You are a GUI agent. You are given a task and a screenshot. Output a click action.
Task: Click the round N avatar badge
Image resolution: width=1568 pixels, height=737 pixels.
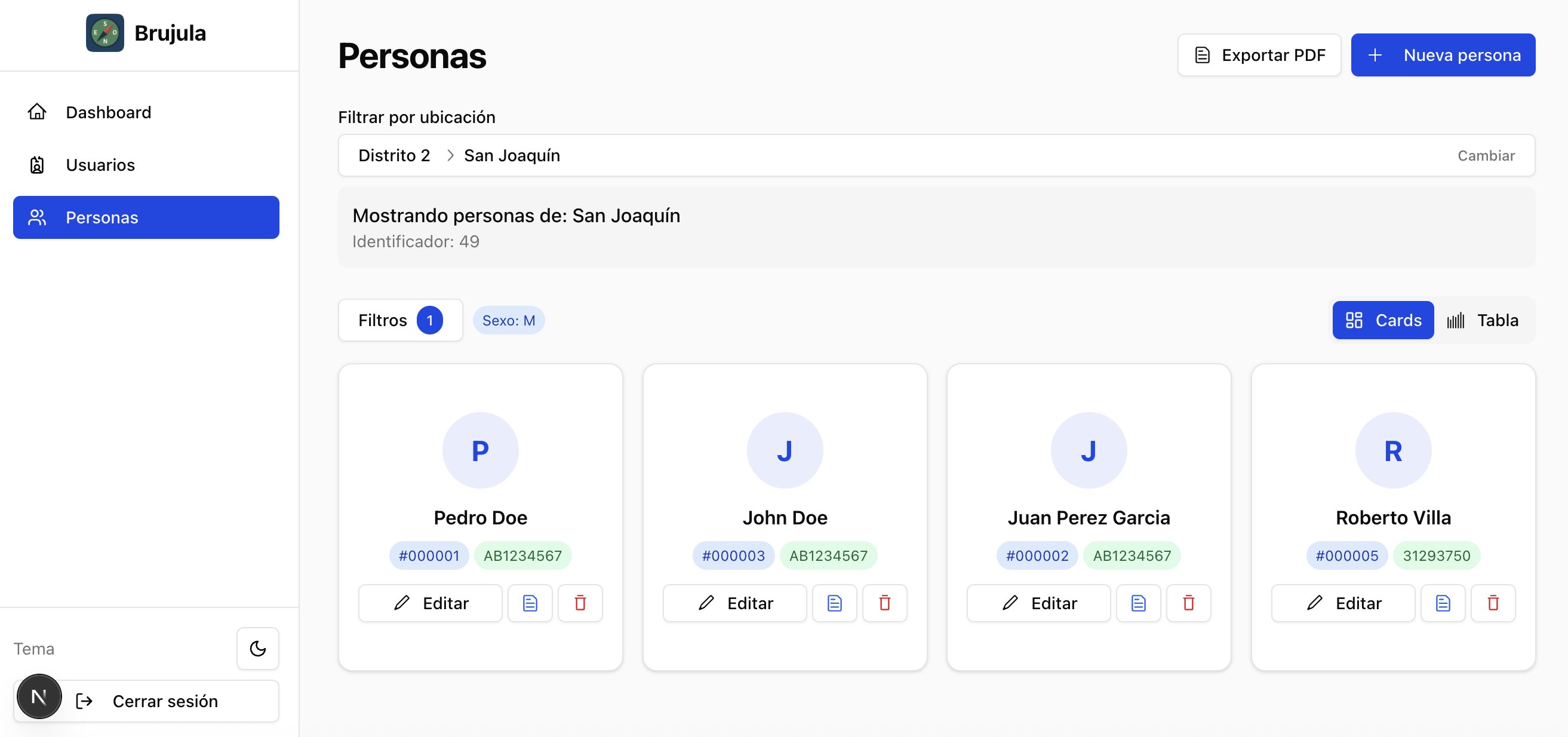click(x=39, y=696)
